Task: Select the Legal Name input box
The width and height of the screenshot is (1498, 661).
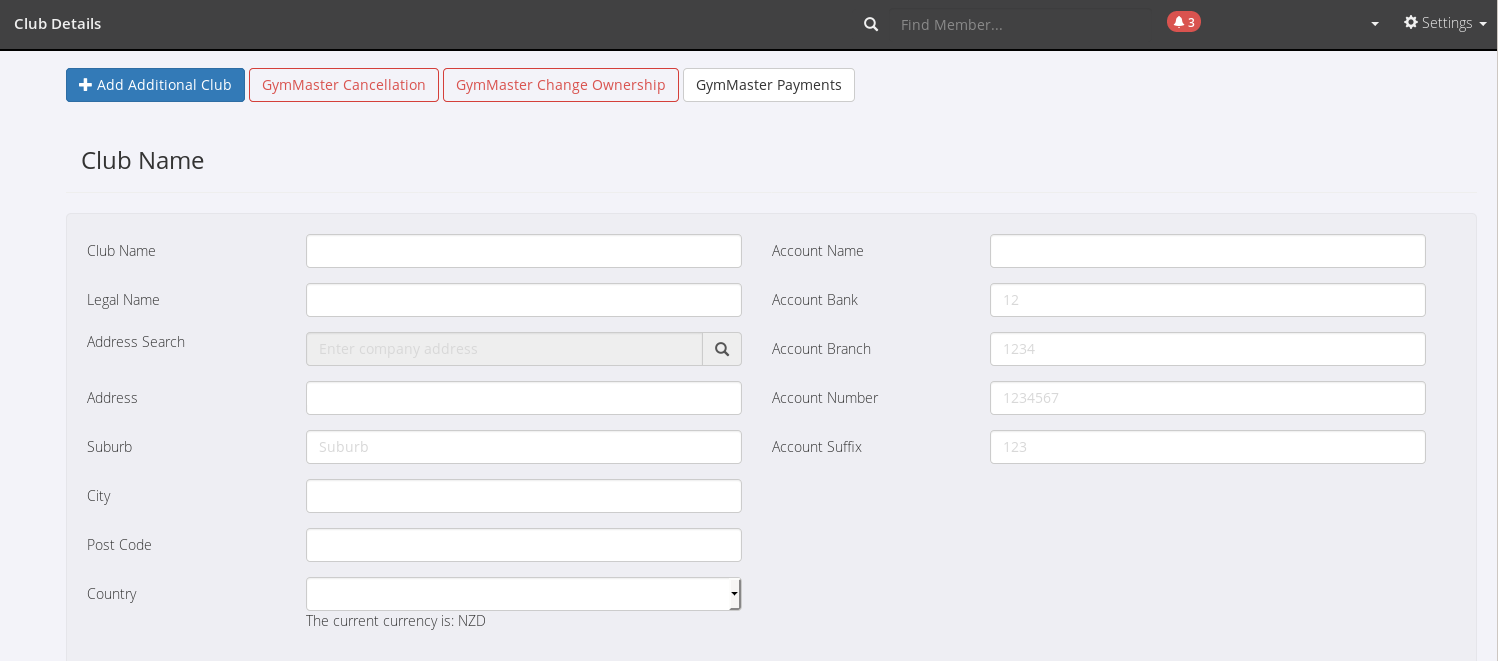Action: click(x=523, y=300)
